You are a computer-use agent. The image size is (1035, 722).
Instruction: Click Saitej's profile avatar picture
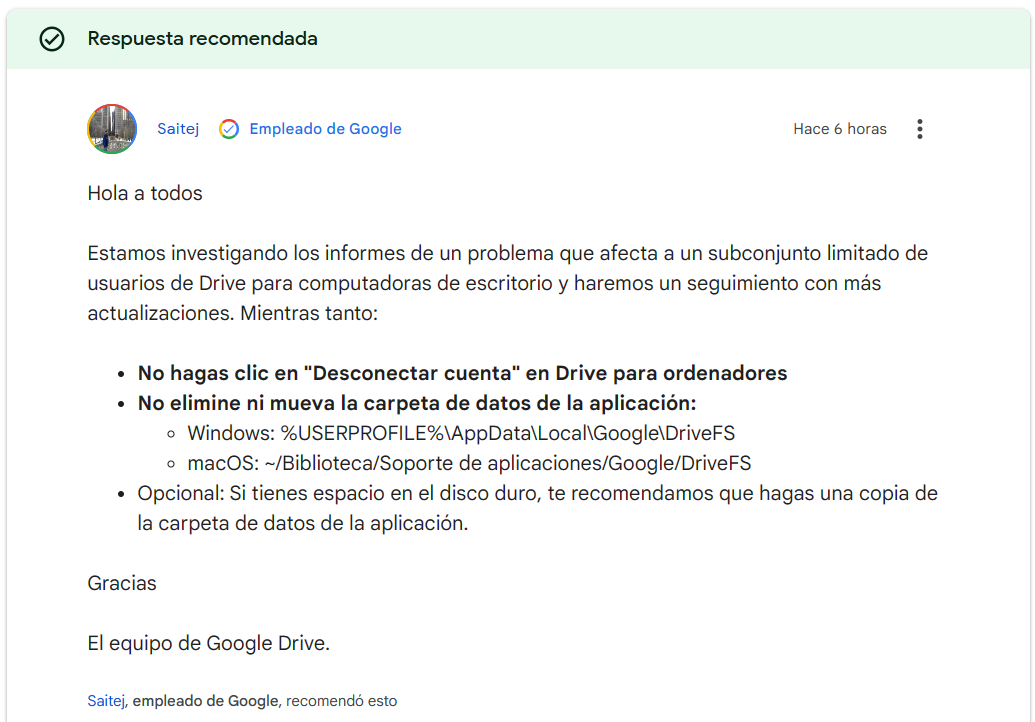pyautogui.click(x=112, y=129)
